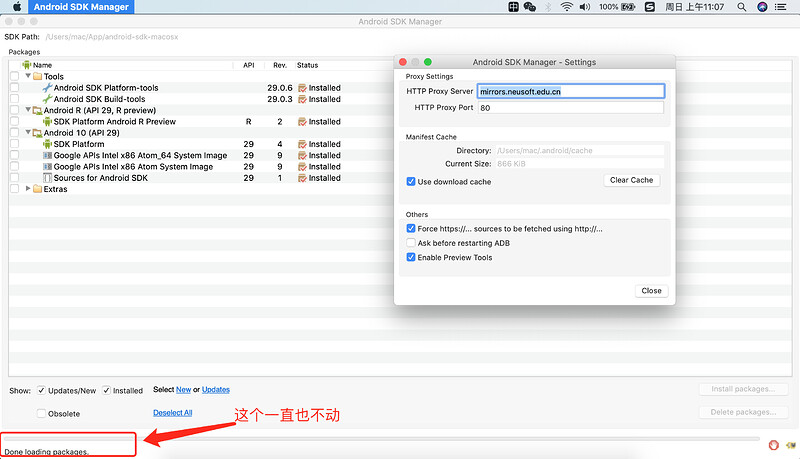Open the Wi-Fi status menu
Viewport: 800px width, 459px height.
click(x=566, y=7)
